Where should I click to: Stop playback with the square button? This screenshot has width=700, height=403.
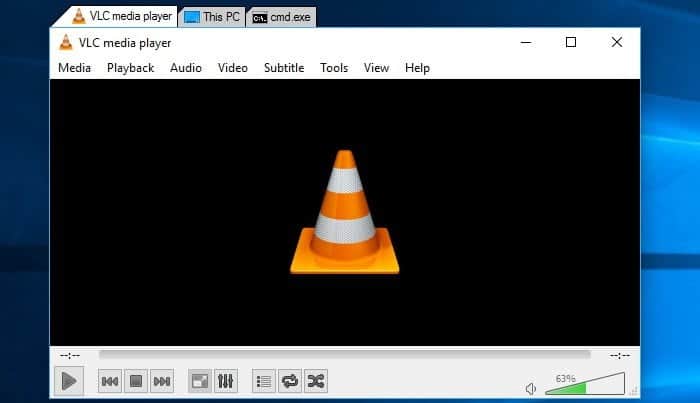pyautogui.click(x=136, y=381)
